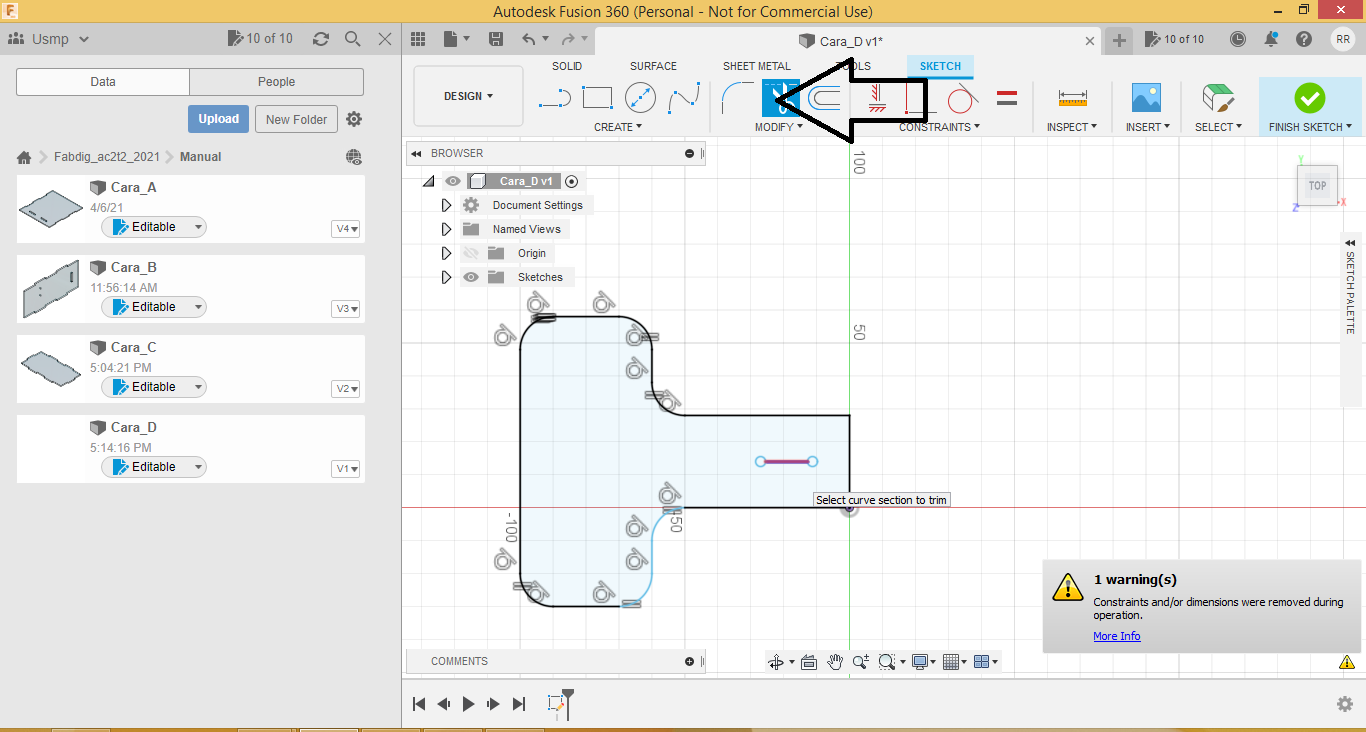Open the Cara_B file thumbnail

click(50, 290)
